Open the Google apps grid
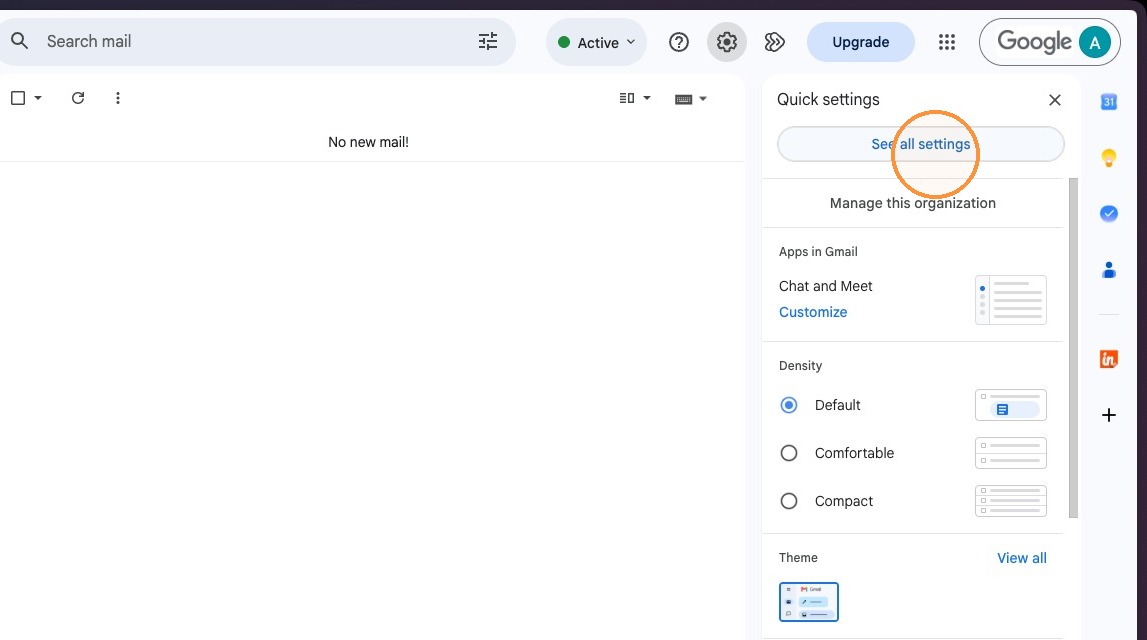The image size is (1147, 640). [x=947, y=42]
